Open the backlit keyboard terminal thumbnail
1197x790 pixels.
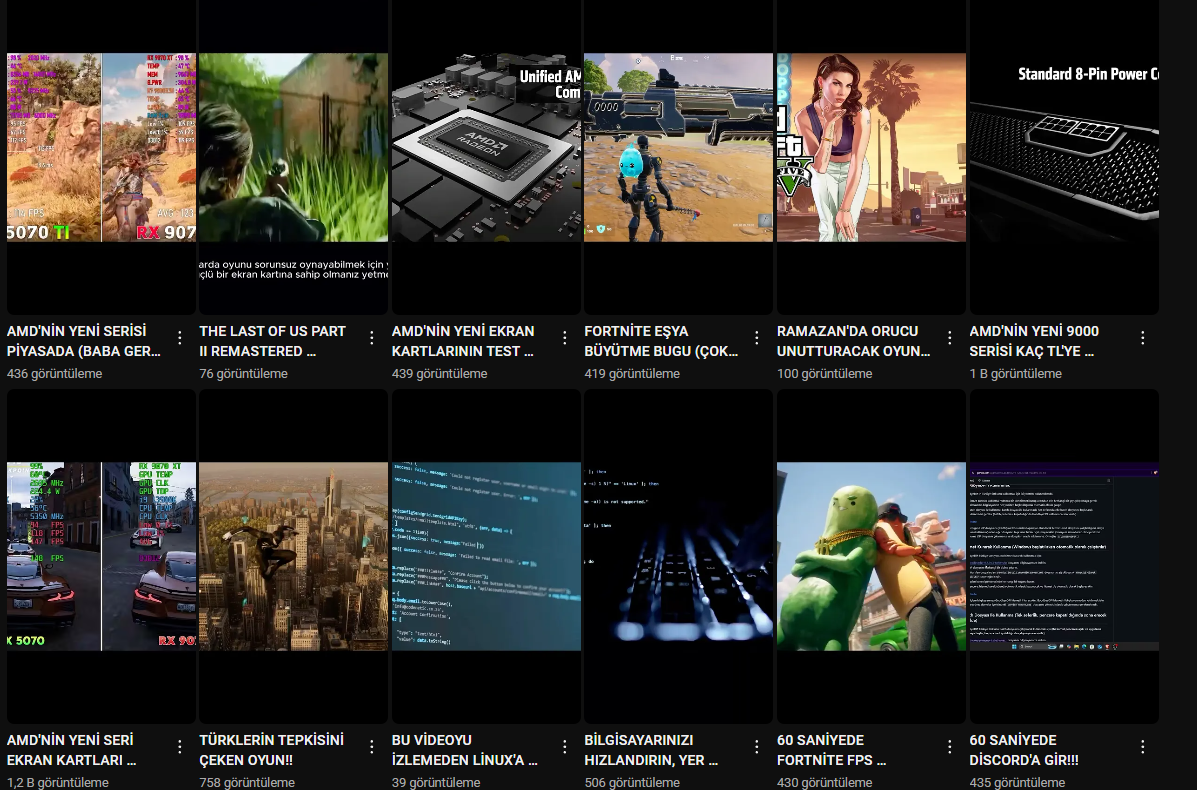(x=679, y=556)
